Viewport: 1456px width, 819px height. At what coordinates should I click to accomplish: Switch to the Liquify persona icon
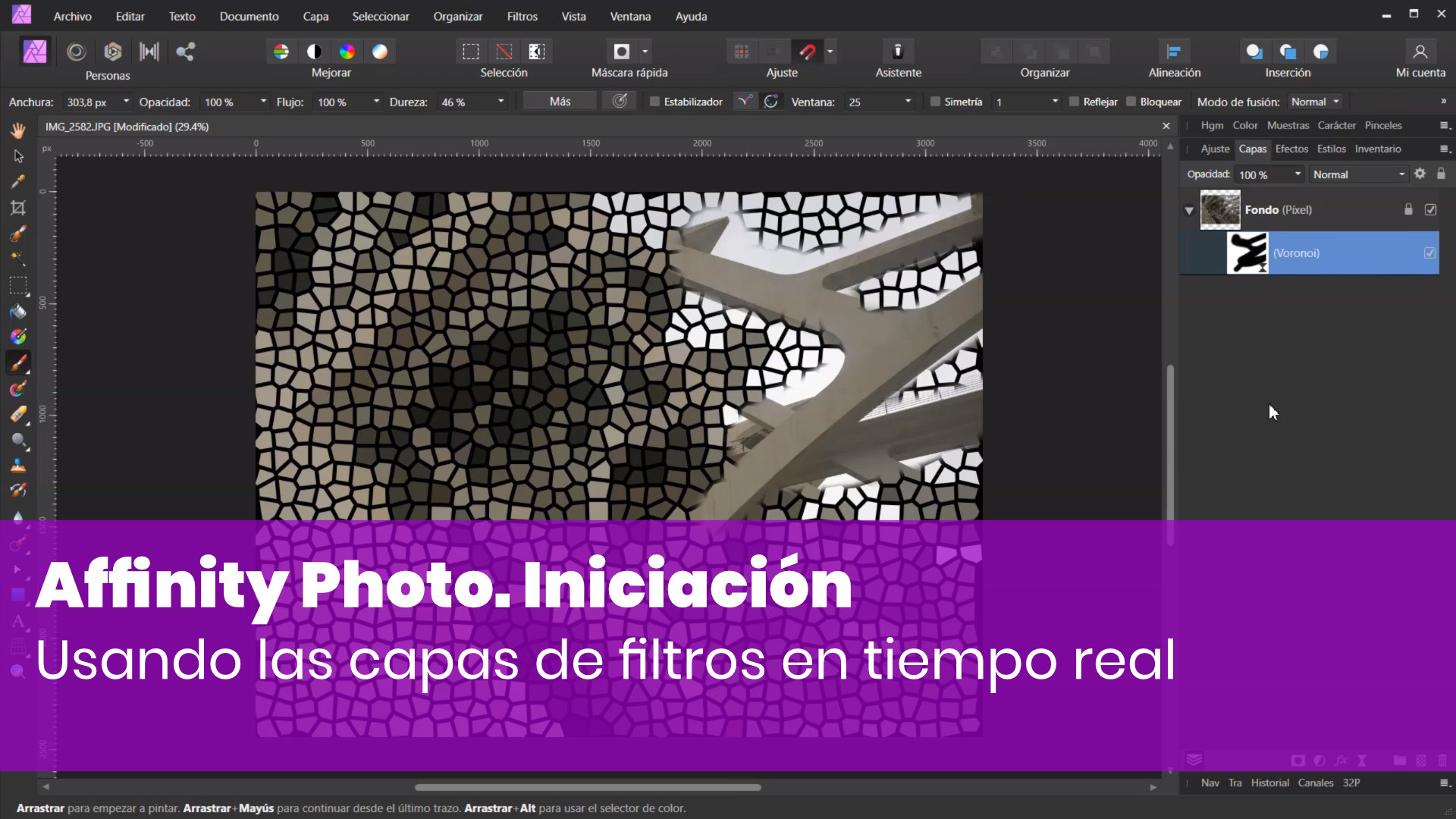coord(76,52)
